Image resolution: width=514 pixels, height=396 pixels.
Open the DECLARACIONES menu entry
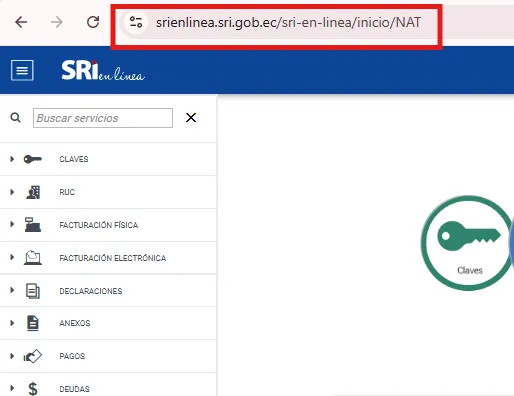pyautogui.click(x=91, y=291)
